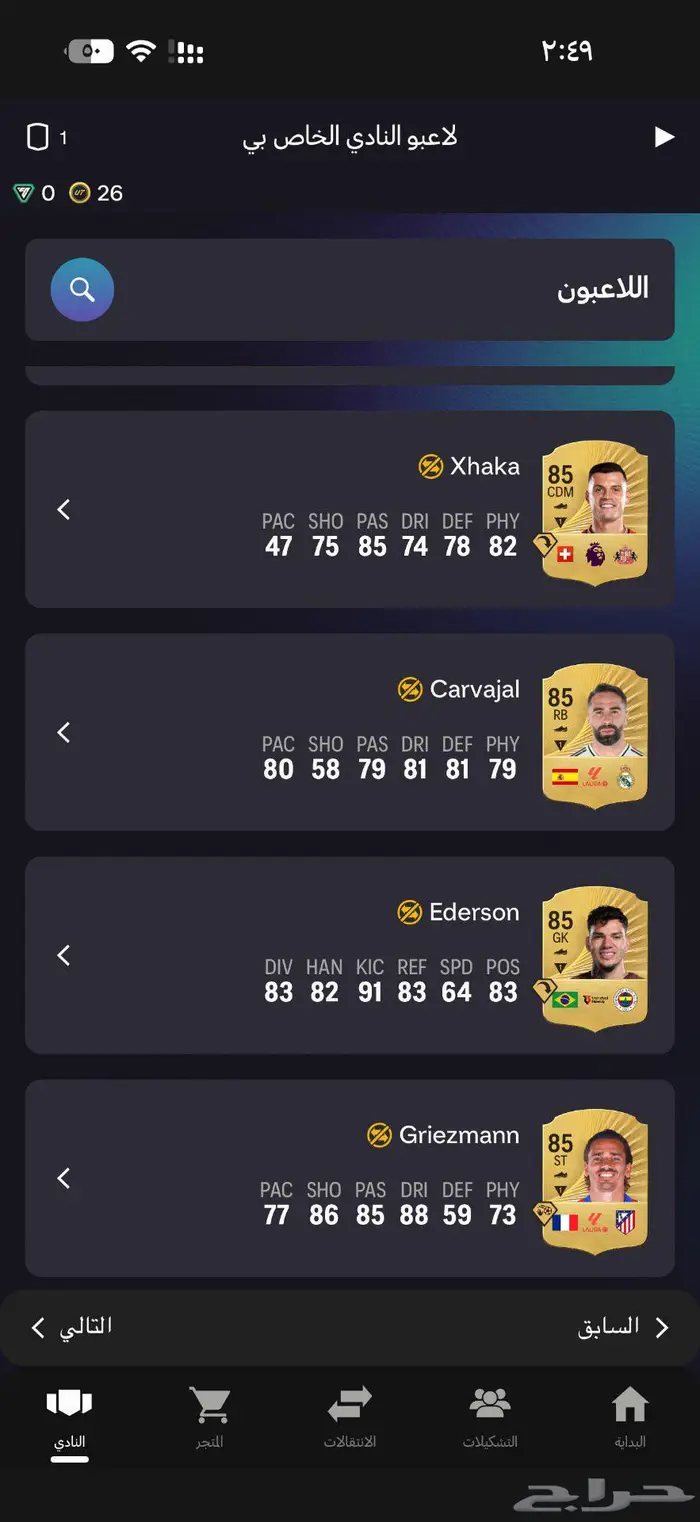Tap the card count icon at top left

(37, 137)
